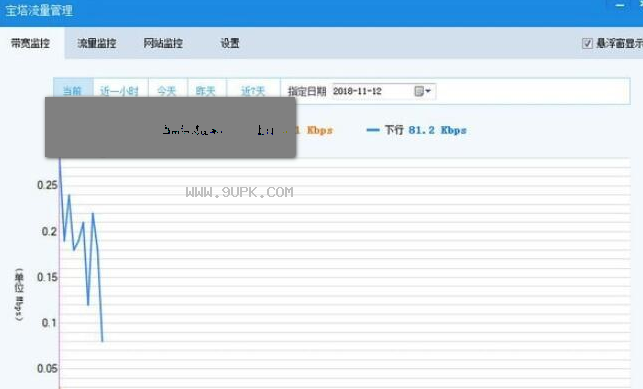The width and height of the screenshot is (643, 389).
Task: Toggle the 悬浮窗显示 checkbox
Action: click(x=587, y=43)
